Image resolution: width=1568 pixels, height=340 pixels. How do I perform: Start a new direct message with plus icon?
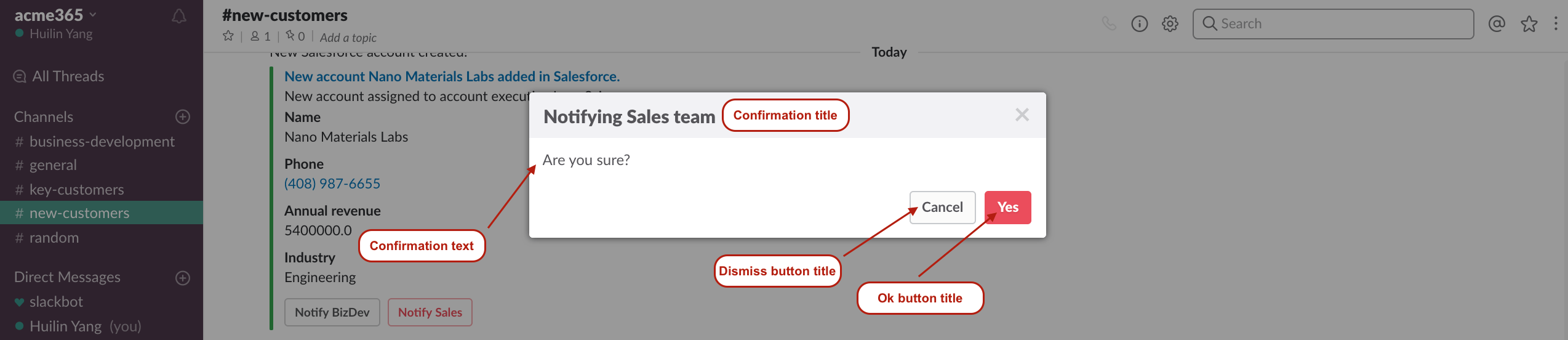[x=183, y=278]
